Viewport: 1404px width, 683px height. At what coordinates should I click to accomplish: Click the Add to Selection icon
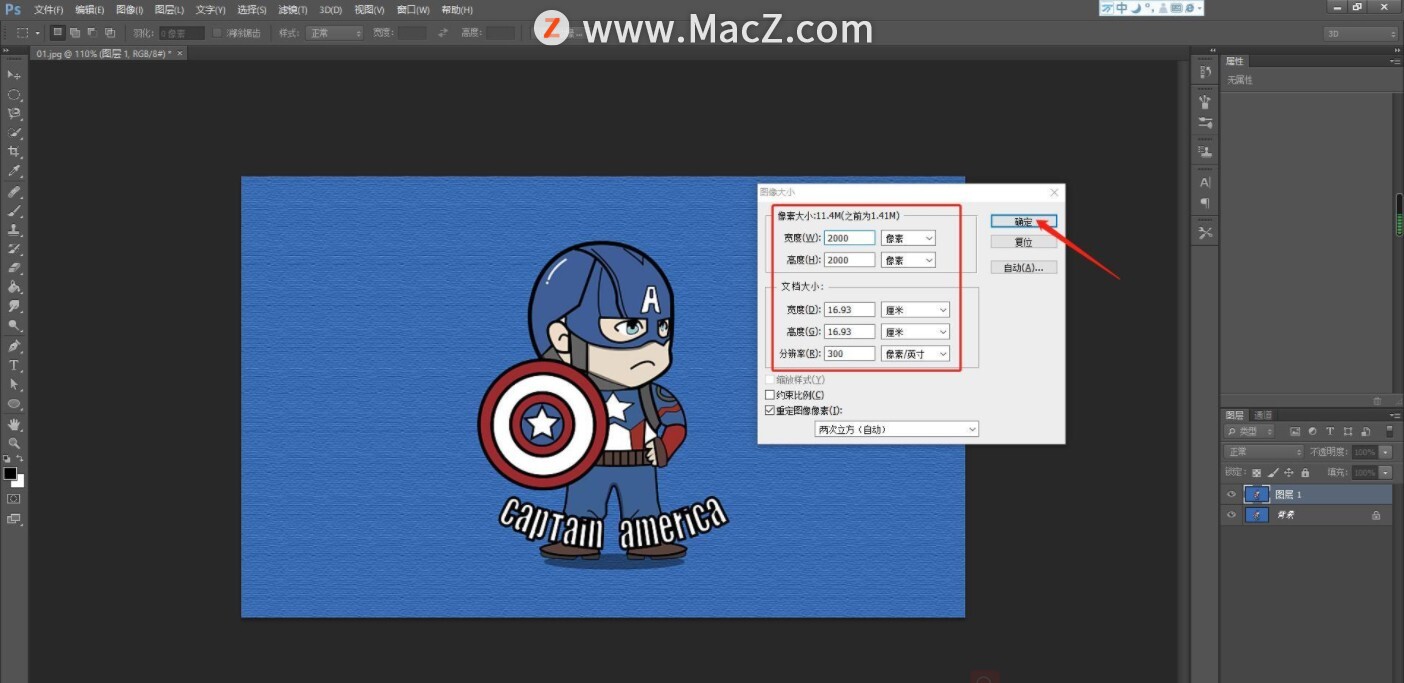(75, 33)
